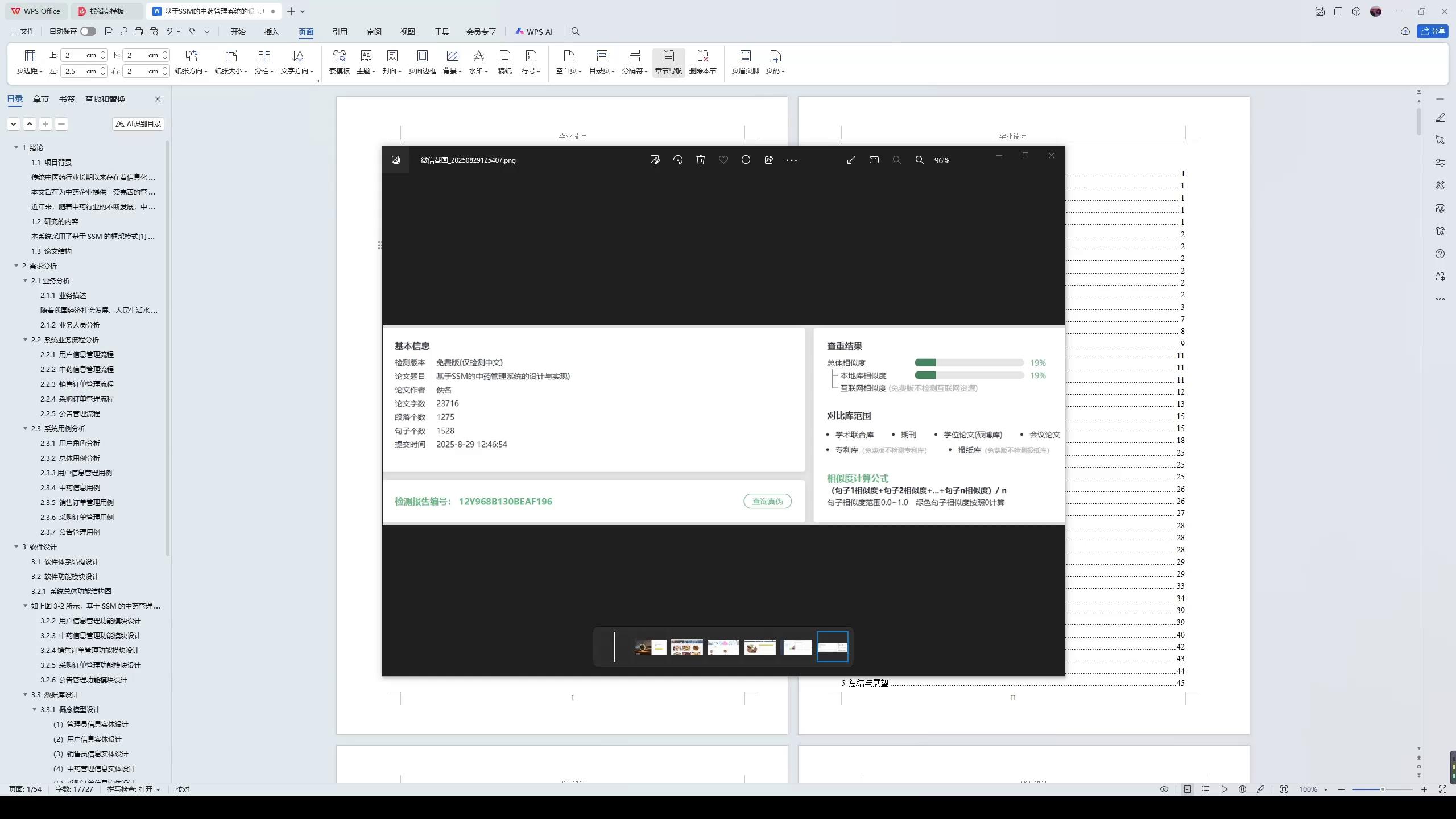This screenshot has width=1456, height=819.
Task: Toggle the eye preview icon in status bar
Action: (1163, 789)
